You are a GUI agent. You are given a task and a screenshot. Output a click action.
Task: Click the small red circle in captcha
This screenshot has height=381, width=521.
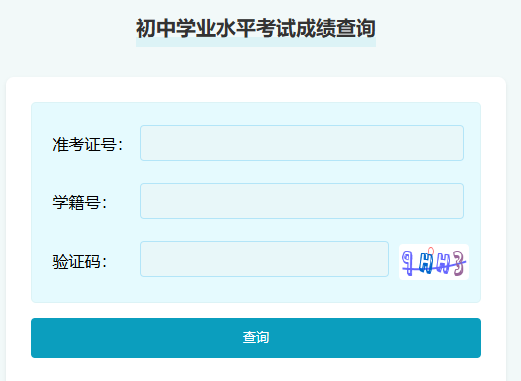tap(431, 251)
